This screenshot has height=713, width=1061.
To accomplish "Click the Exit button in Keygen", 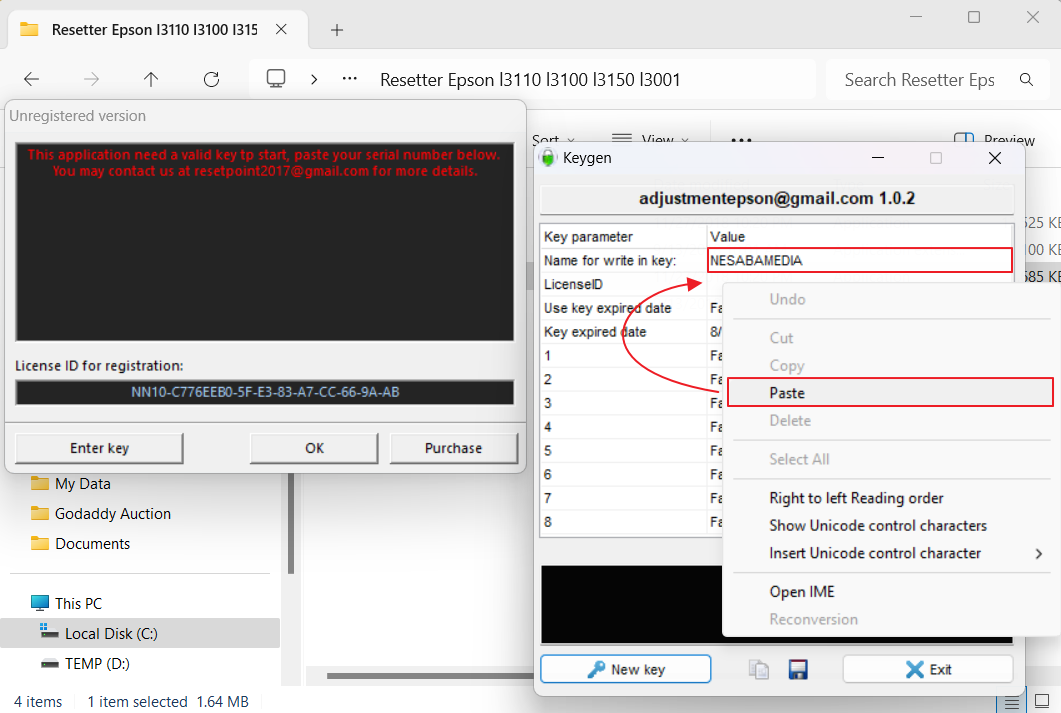I will (x=927, y=669).
